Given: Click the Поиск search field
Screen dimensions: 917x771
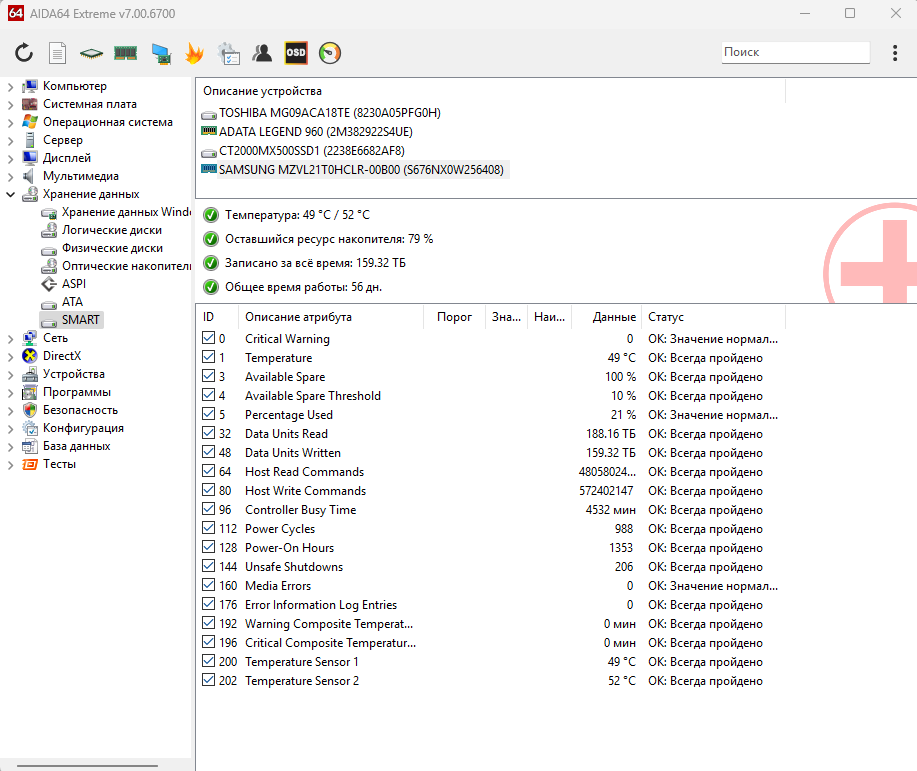Looking at the screenshot, I should tap(795, 52).
